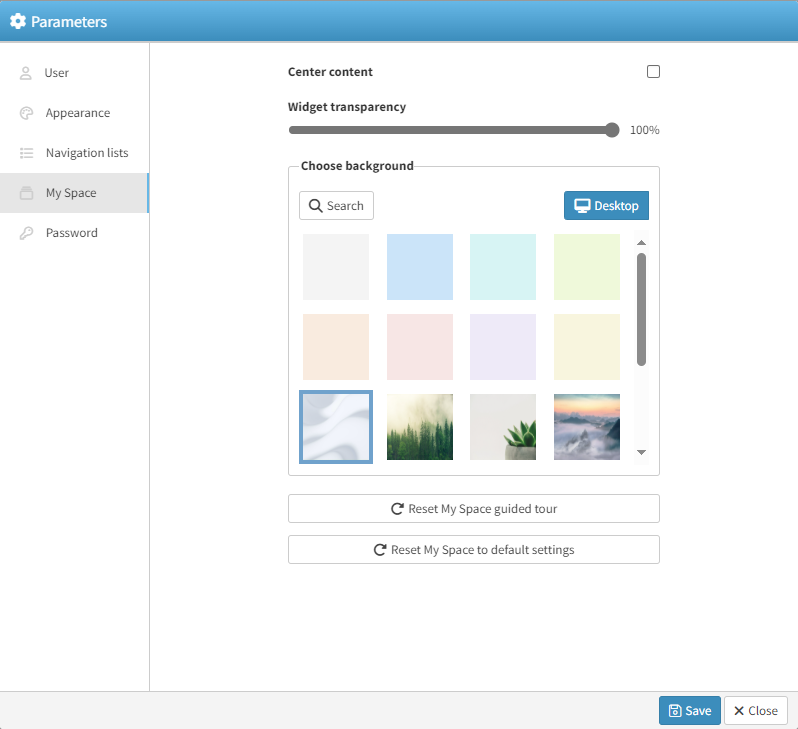Click the Appearance palette icon
The image size is (798, 729).
[x=26, y=113]
